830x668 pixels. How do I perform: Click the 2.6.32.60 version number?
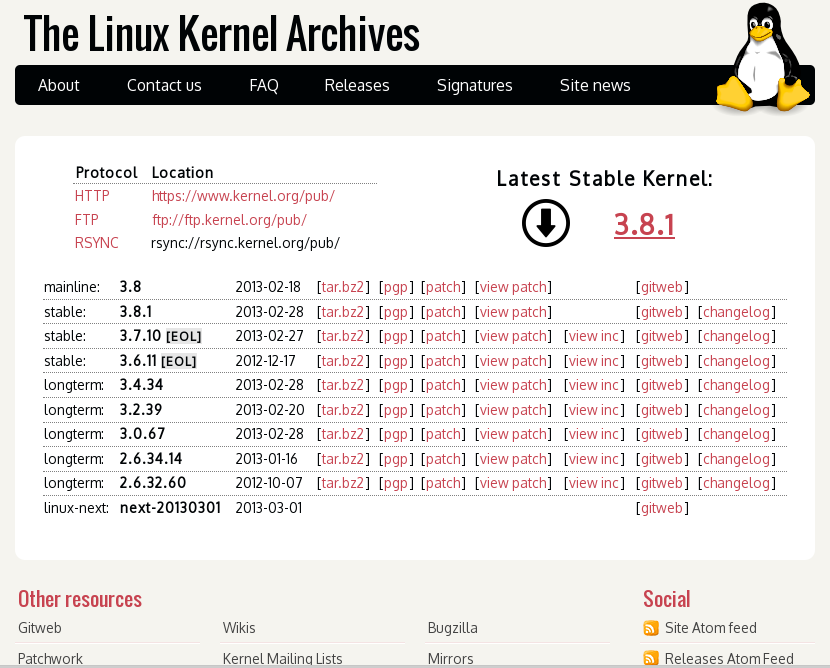tap(153, 483)
